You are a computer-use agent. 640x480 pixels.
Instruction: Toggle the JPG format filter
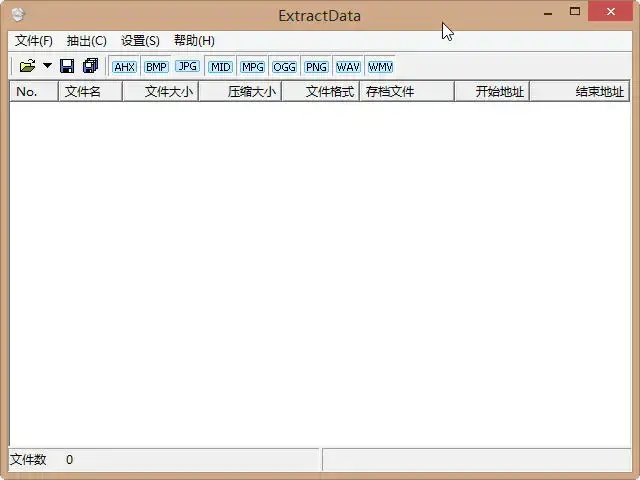pyautogui.click(x=188, y=66)
